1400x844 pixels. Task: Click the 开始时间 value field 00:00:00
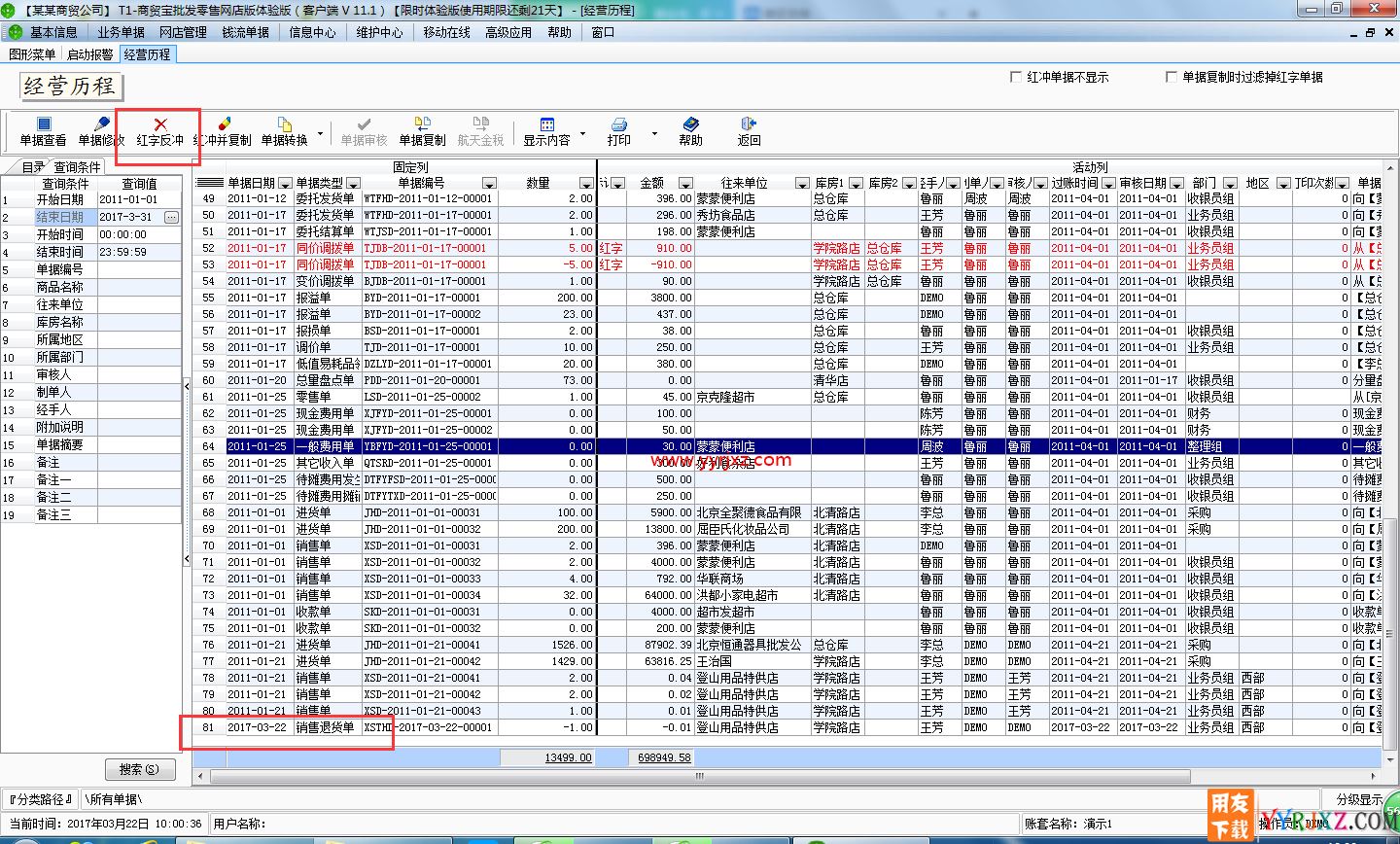[x=139, y=234]
